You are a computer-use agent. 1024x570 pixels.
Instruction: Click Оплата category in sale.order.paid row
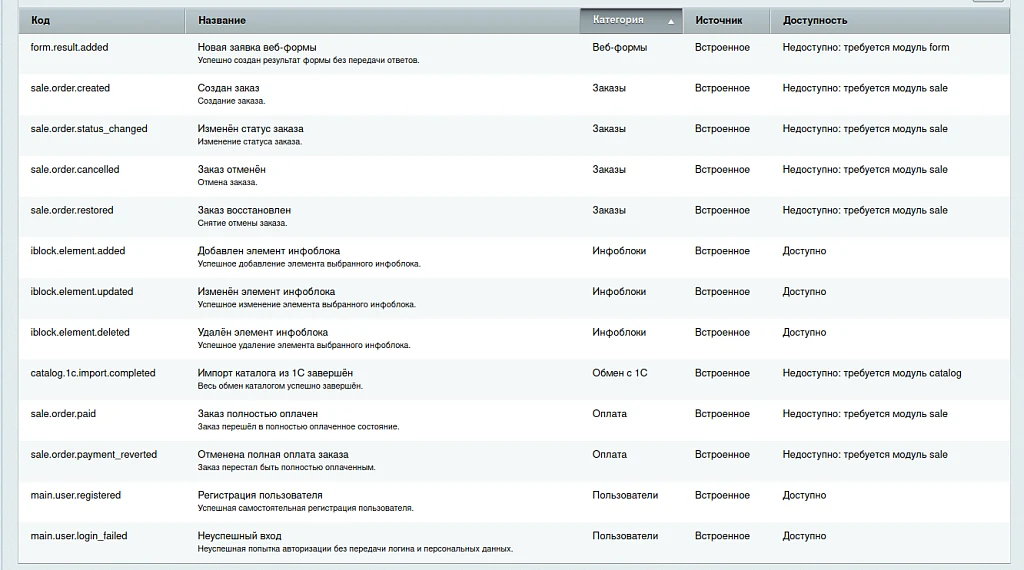[609, 414]
